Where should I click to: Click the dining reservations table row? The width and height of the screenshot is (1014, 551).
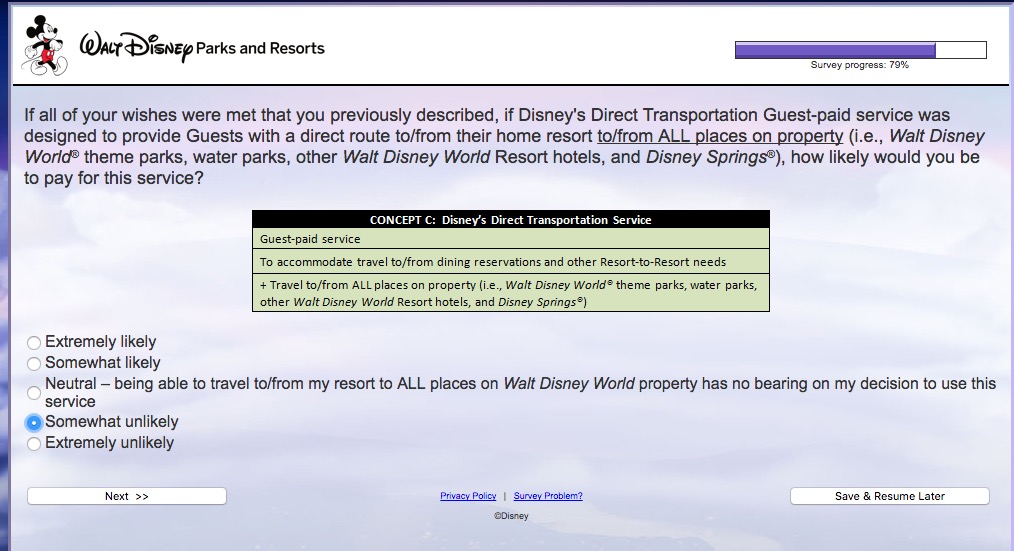click(511, 262)
